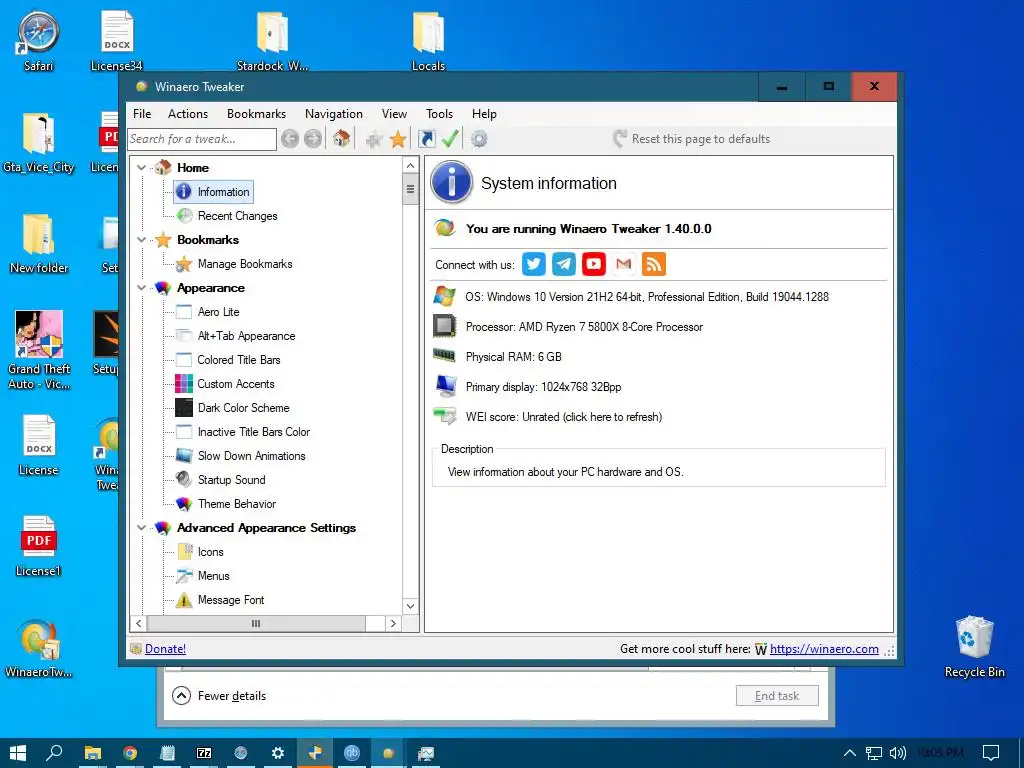1024x768 pixels.
Task: Collapse the Appearance tree node
Action: (x=141, y=288)
